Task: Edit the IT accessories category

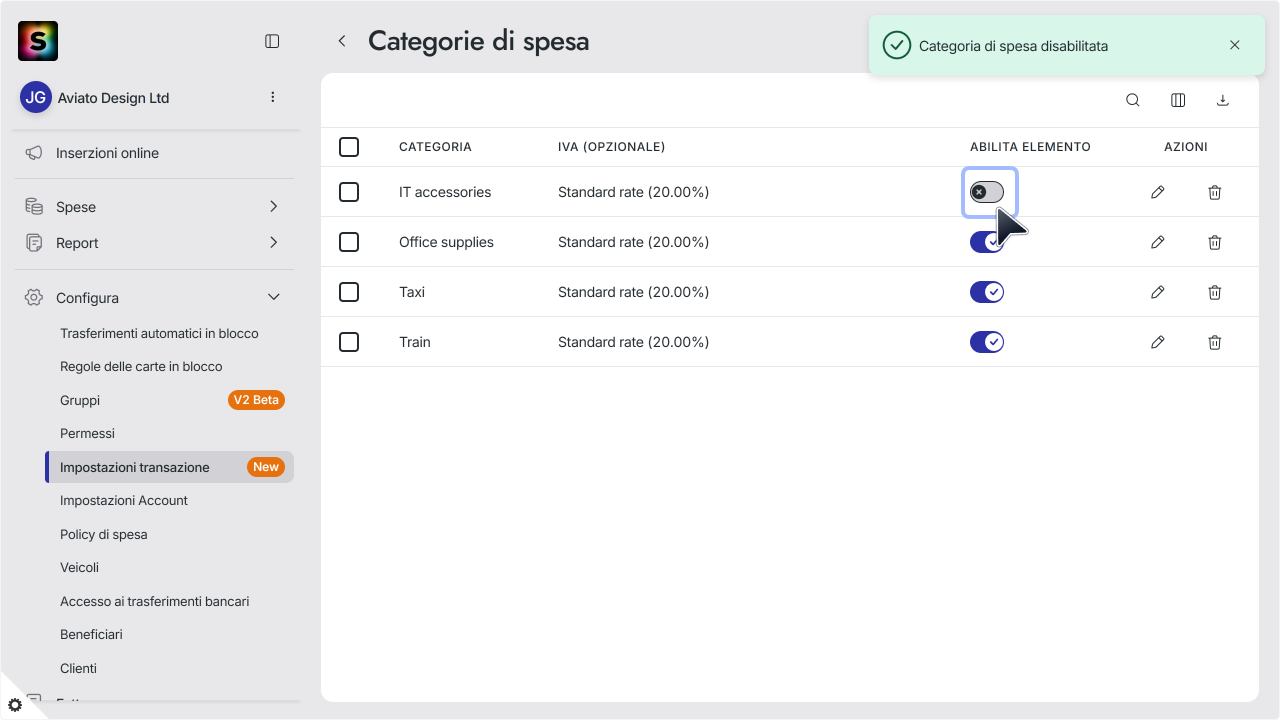Action: 1158,192
